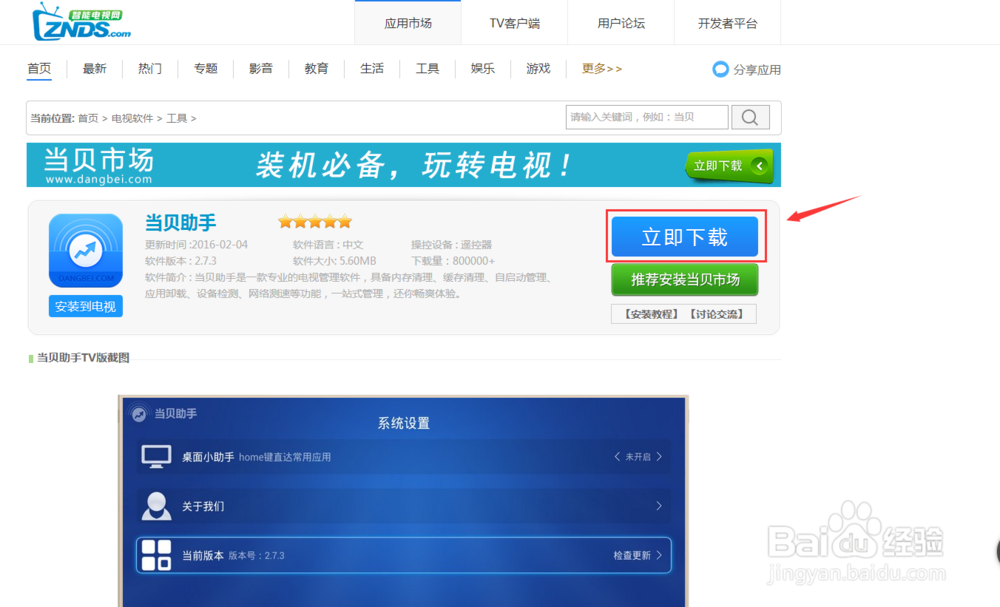Click the 下载量 : 800000+ text
The image size is (1000, 607).
click(453, 261)
